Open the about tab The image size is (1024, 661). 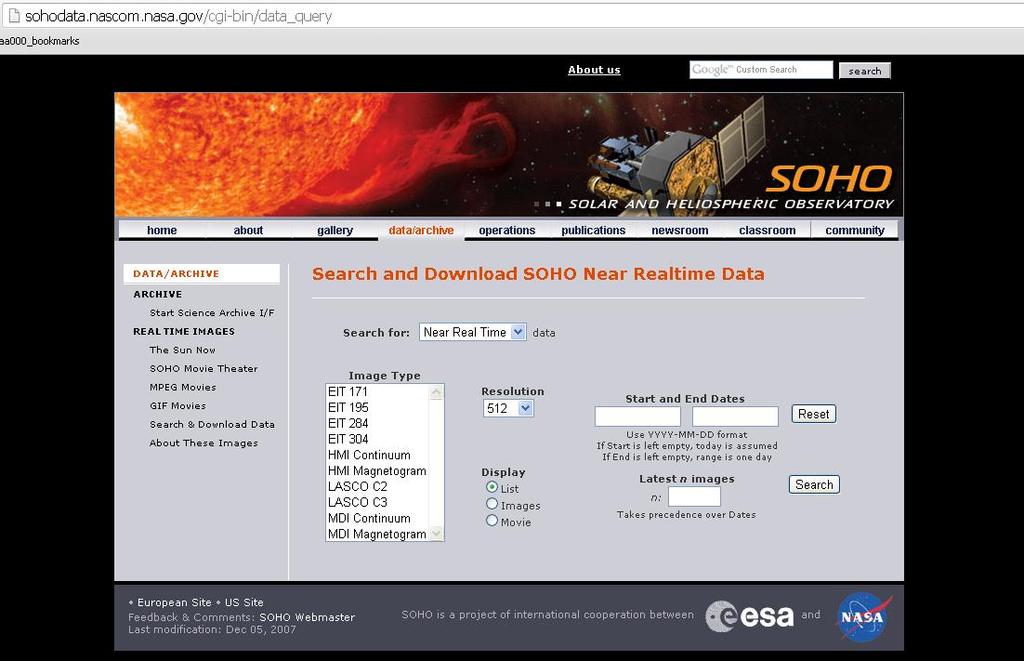(248, 230)
